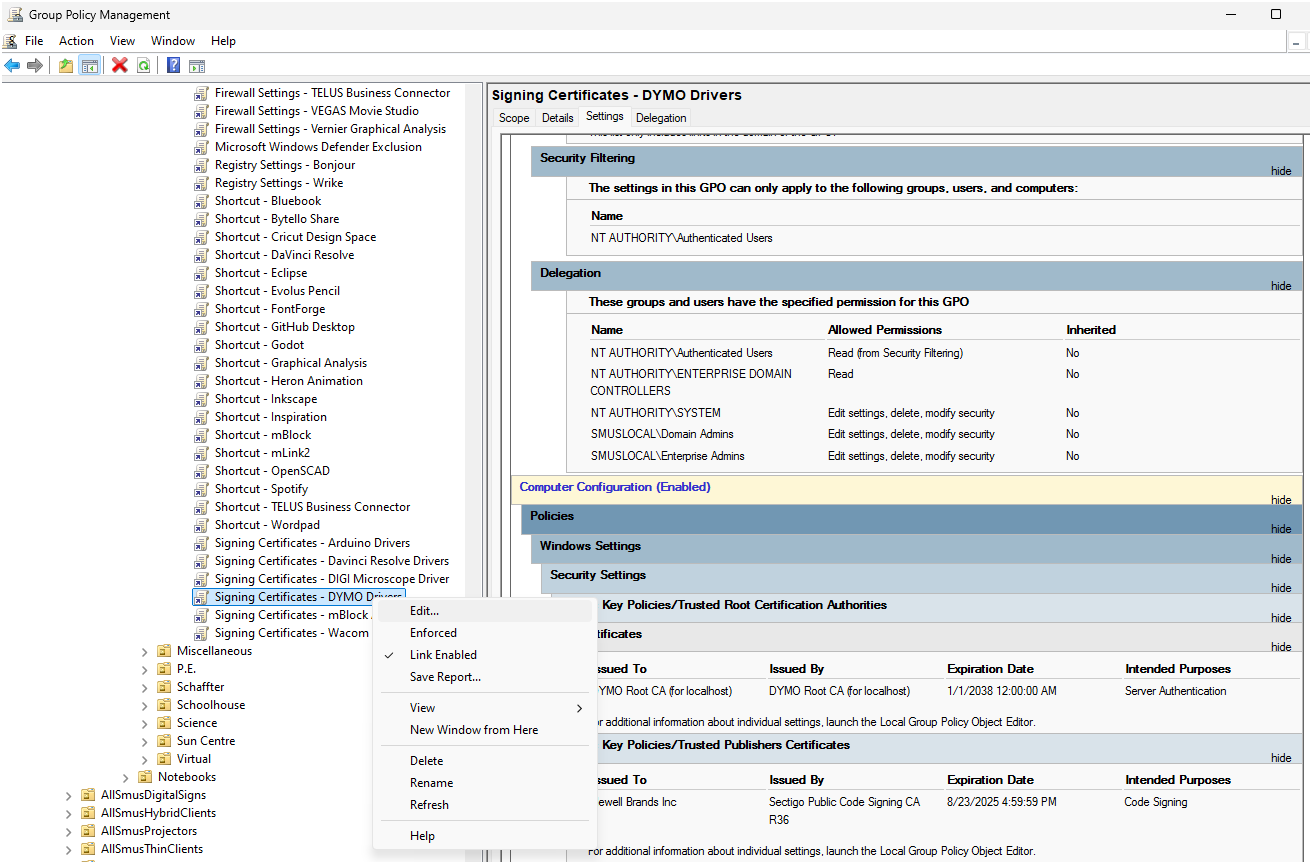Click the green Refresh toolbar icon
1312x864 pixels.
143,66
